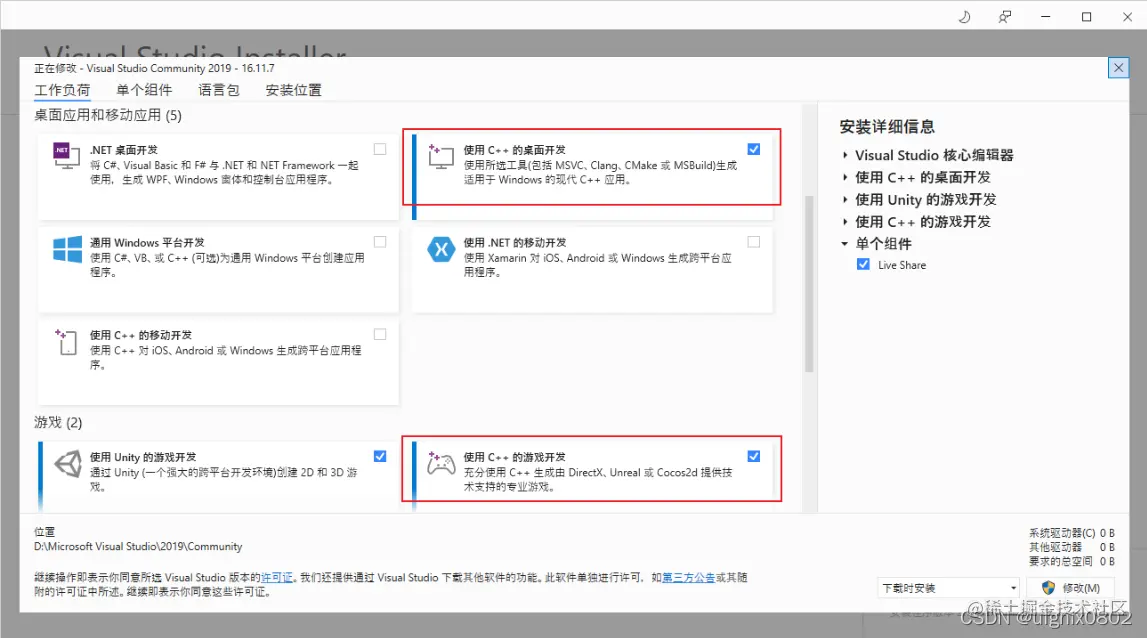
Task: Switch to the 语言包 tab
Action: (x=219, y=90)
